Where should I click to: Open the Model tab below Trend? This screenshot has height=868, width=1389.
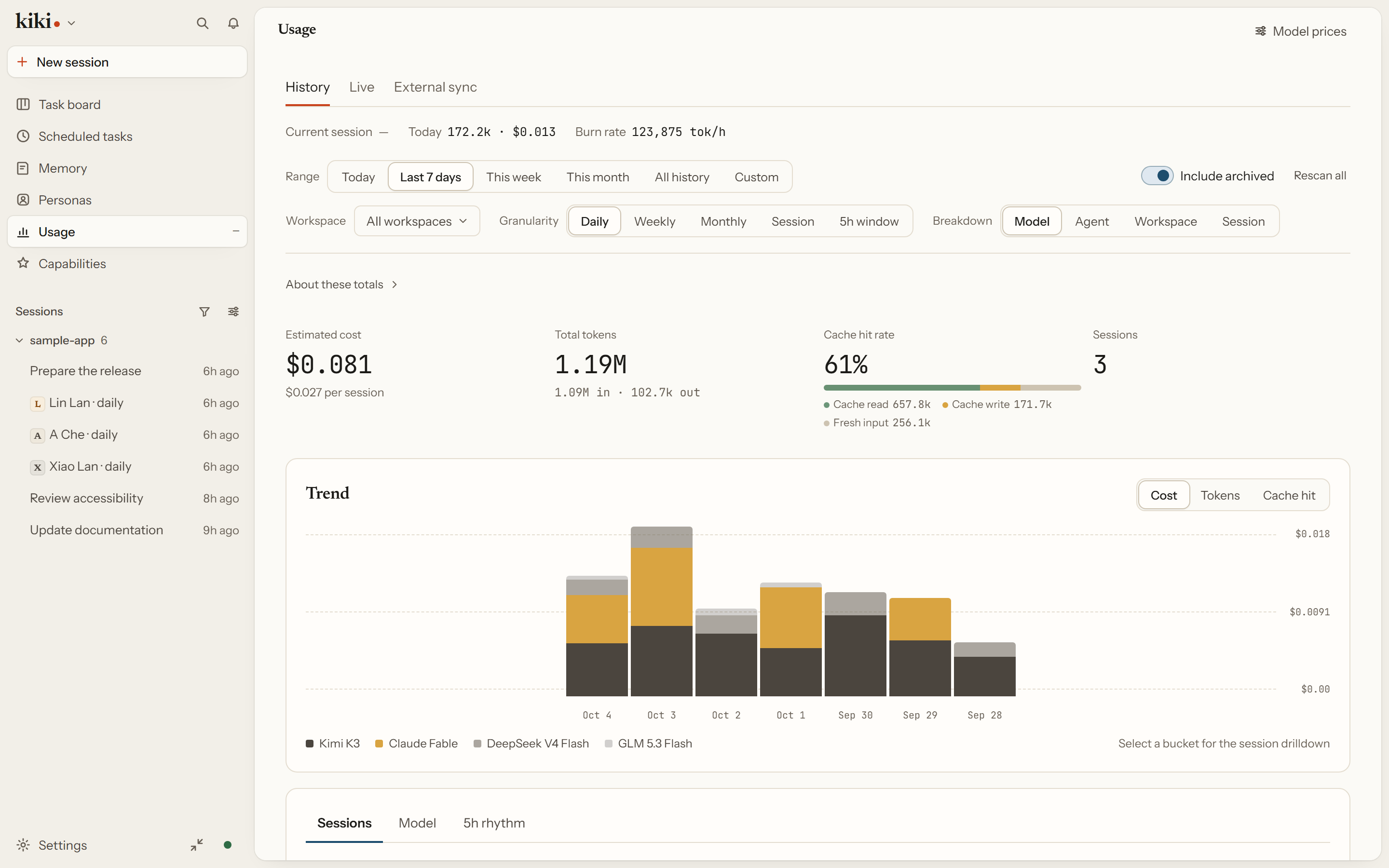(x=417, y=823)
